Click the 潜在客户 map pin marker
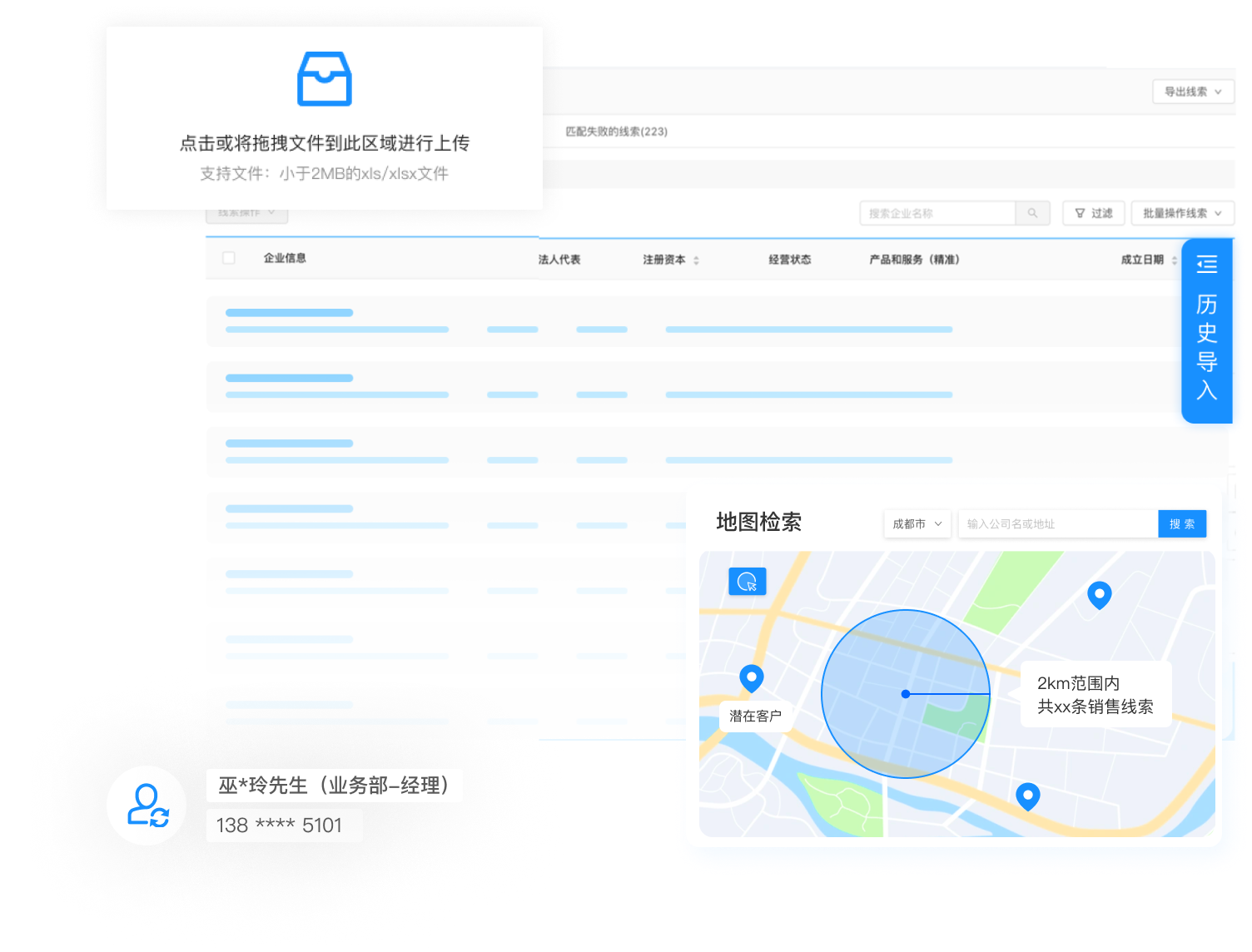The image size is (1252, 952). [x=752, y=679]
